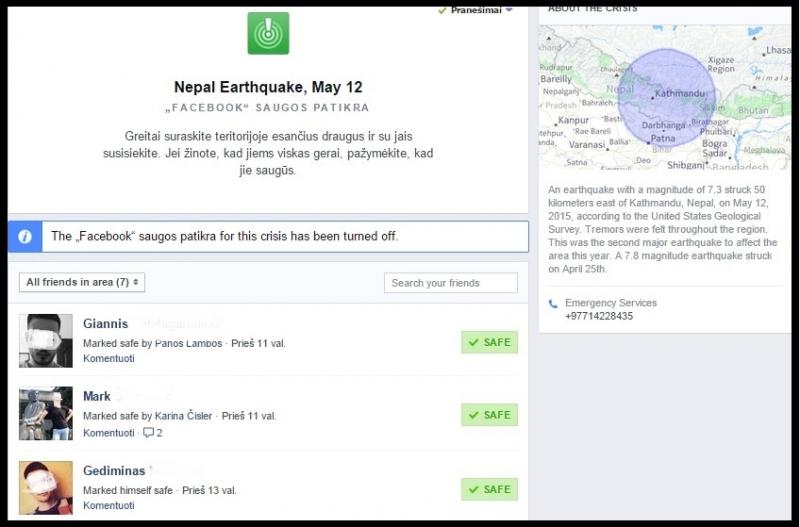Click the Prieš 13 val. timestamp
Screen dimensions: 800x527
point(209,490)
